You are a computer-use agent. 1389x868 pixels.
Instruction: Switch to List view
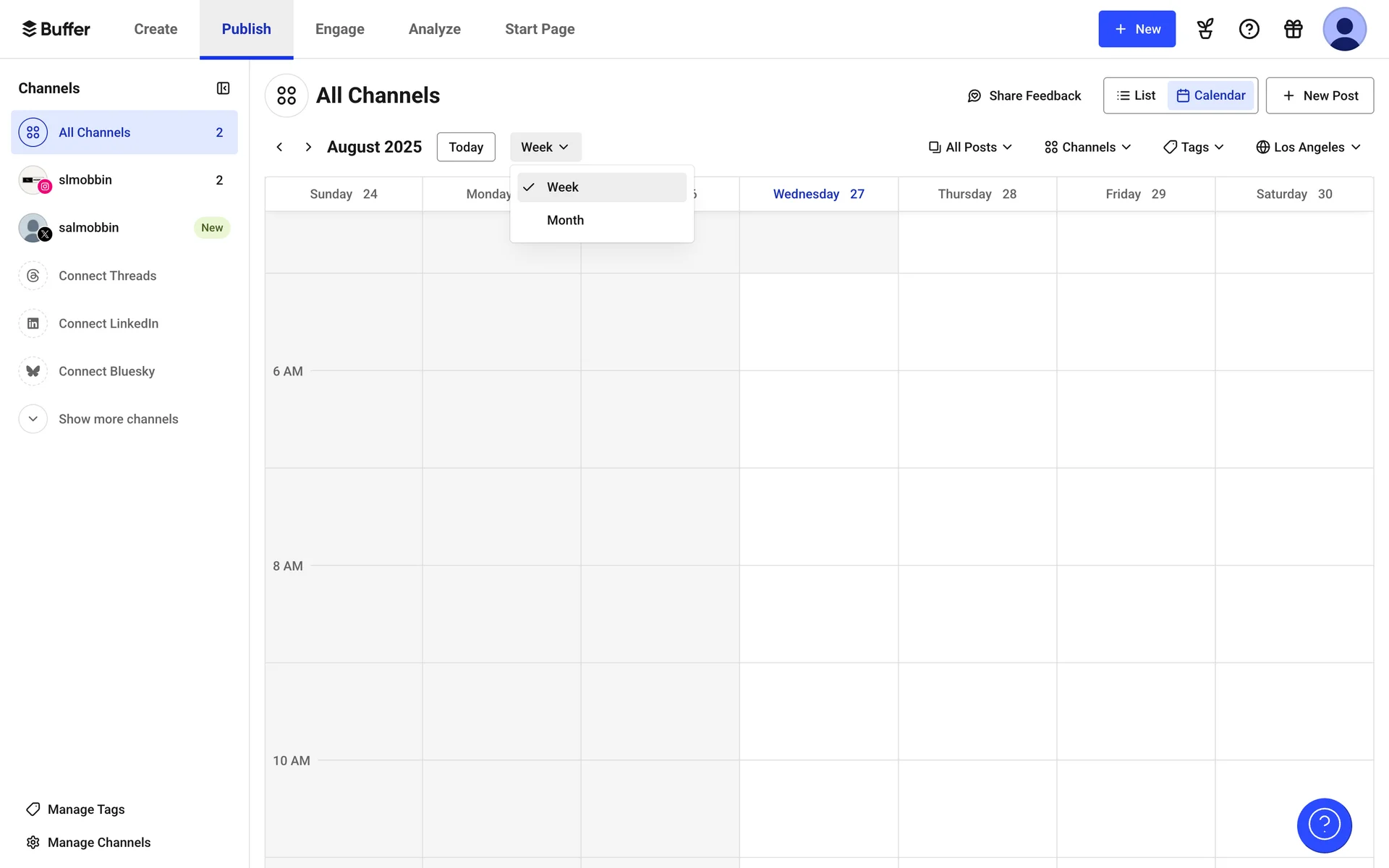(x=1136, y=95)
